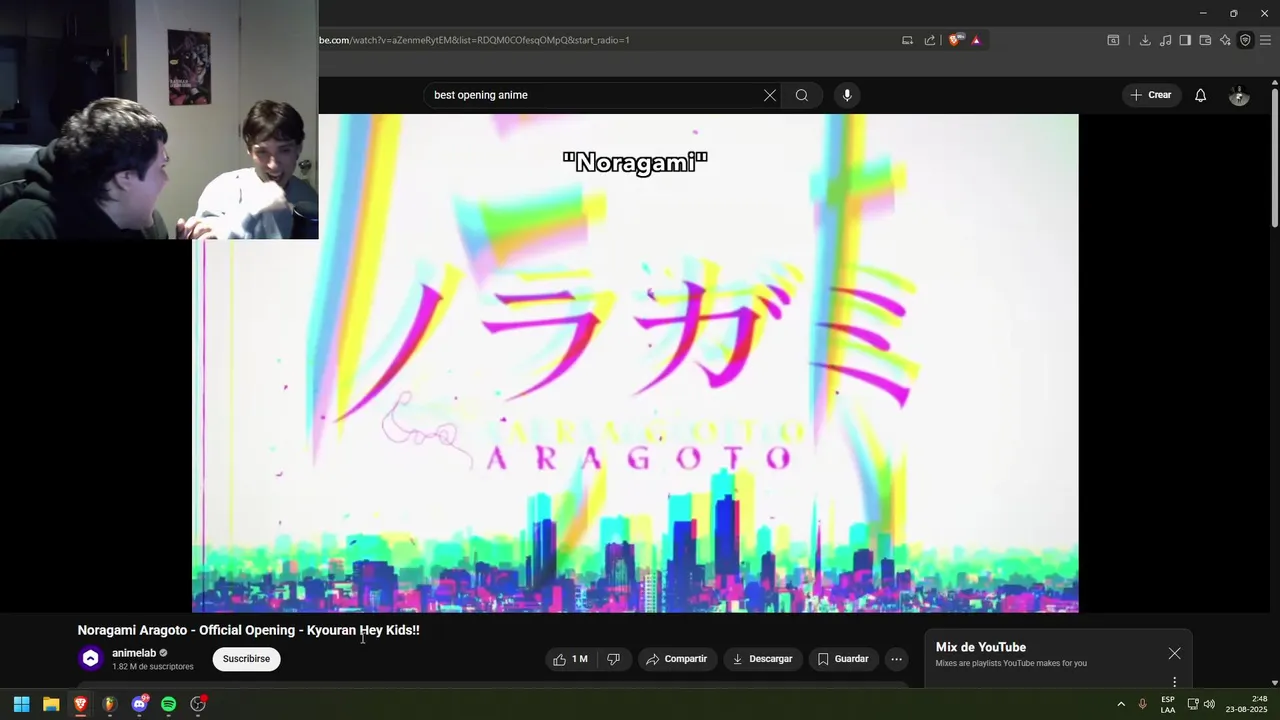Open Brave Wallet icon
Viewport: 1280px width, 720px height.
click(1205, 40)
